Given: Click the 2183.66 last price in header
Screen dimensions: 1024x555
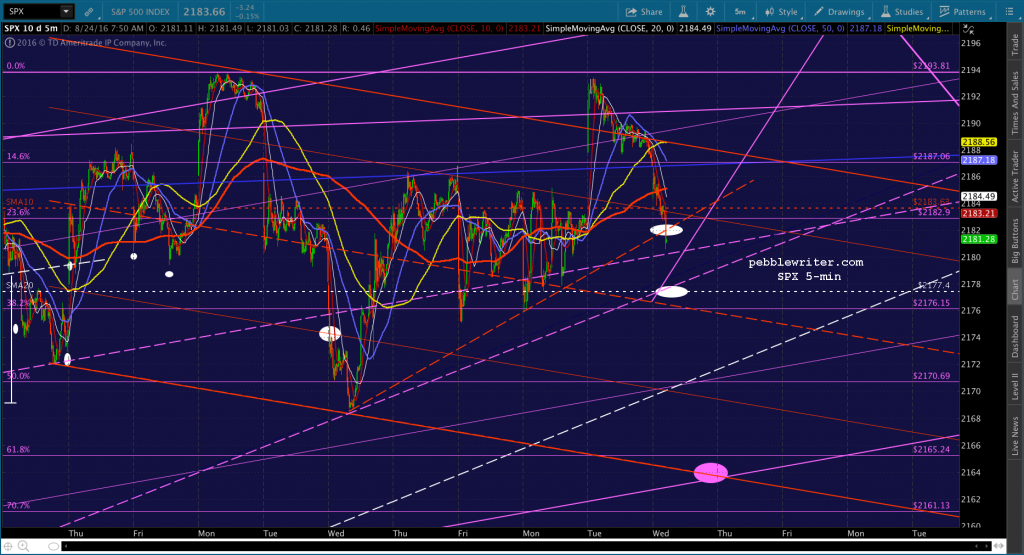Looking at the screenshot, I should tap(205, 12).
